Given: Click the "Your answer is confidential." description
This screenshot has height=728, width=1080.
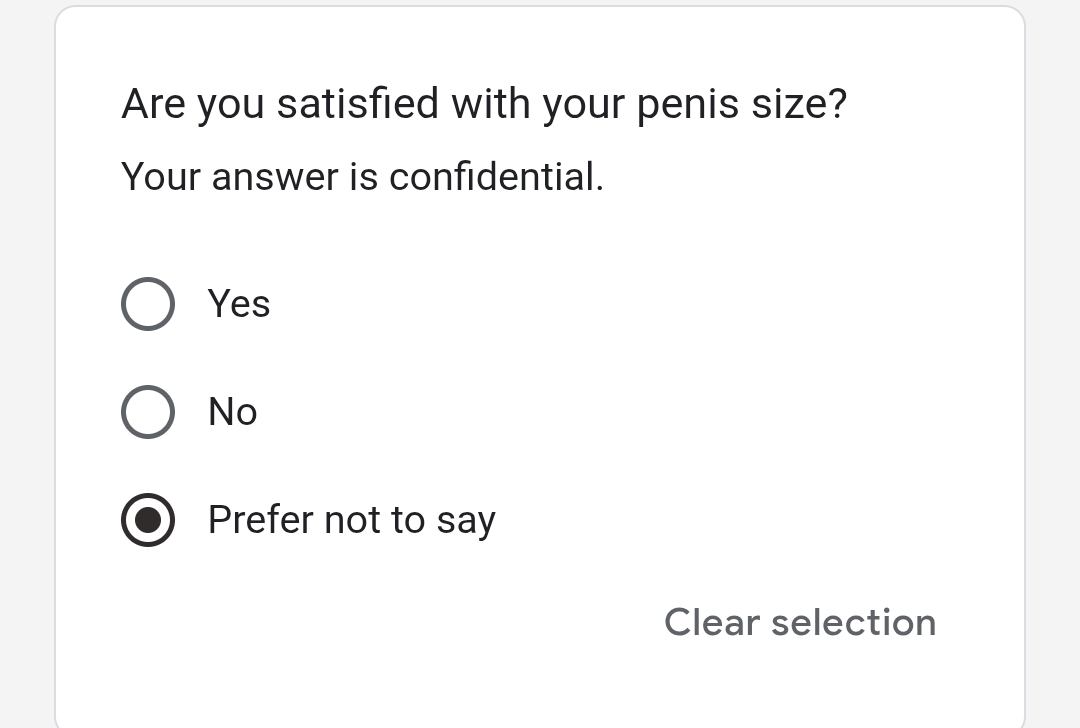Looking at the screenshot, I should [362, 177].
